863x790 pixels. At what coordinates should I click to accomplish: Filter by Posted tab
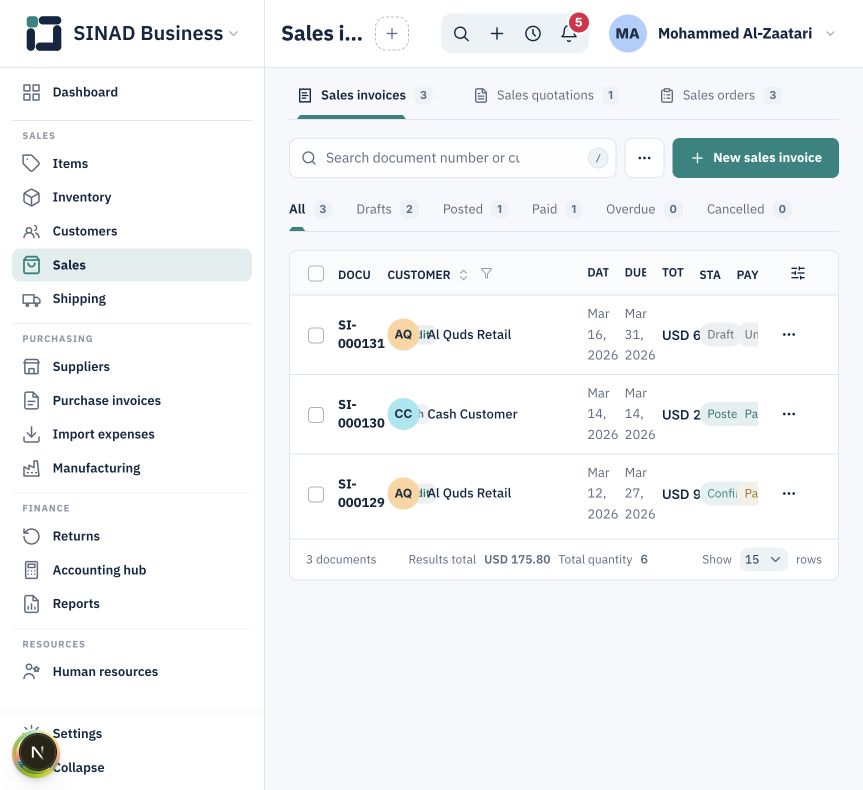pos(474,209)
